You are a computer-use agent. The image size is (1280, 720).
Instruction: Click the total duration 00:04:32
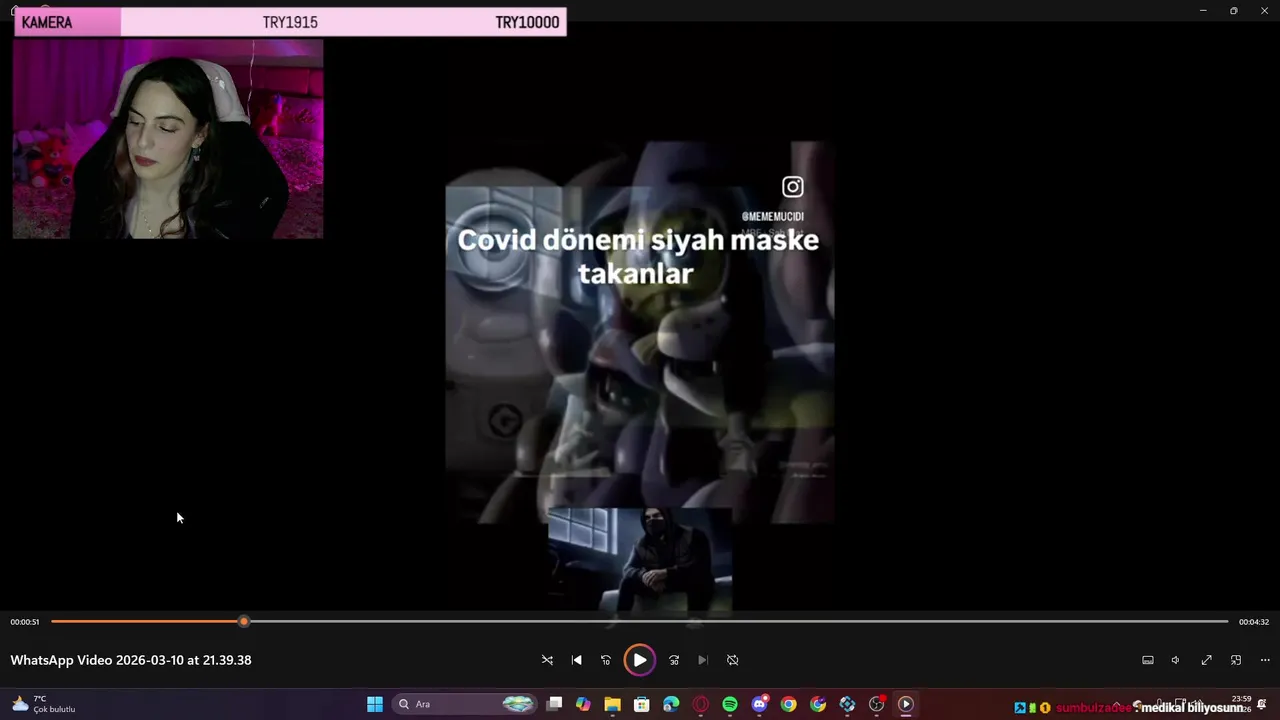1254,622
